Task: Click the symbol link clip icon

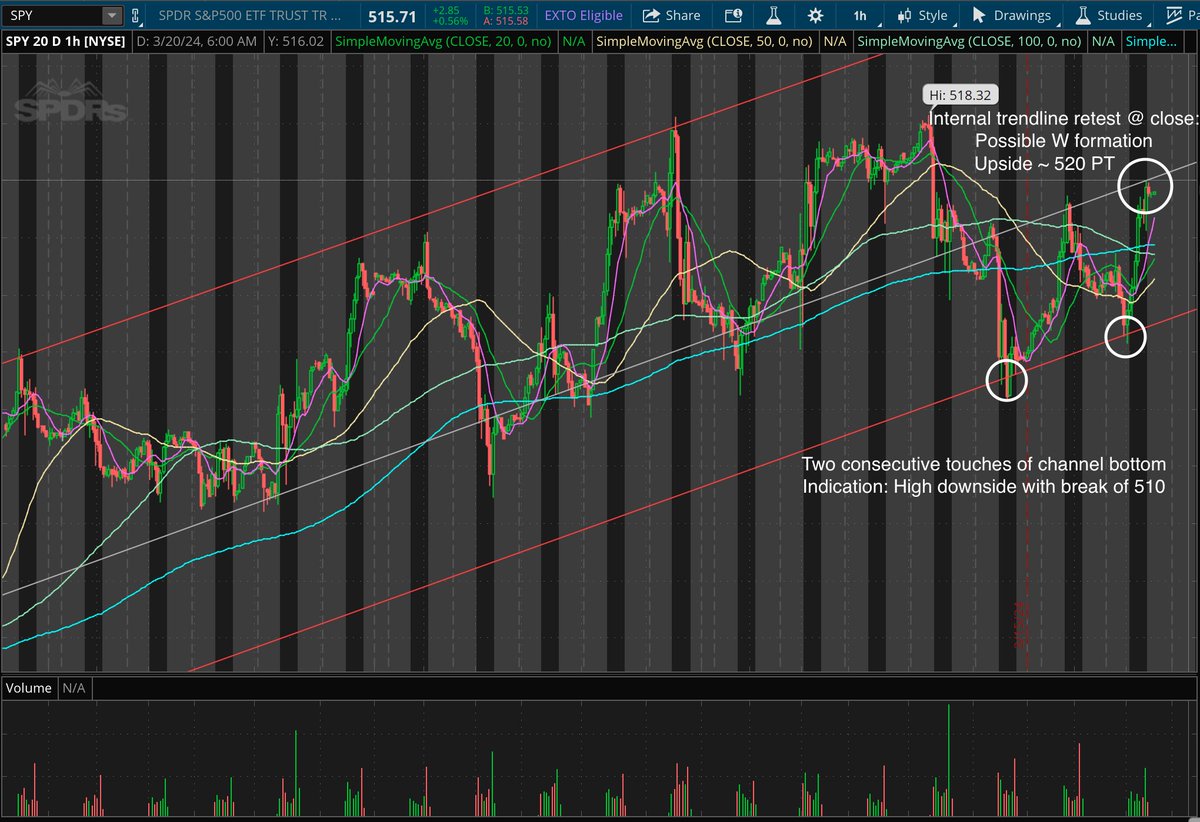Action: pos(137,15)
